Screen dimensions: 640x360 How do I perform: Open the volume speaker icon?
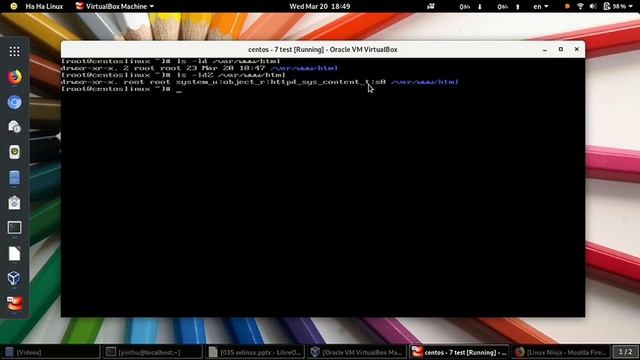593,7
